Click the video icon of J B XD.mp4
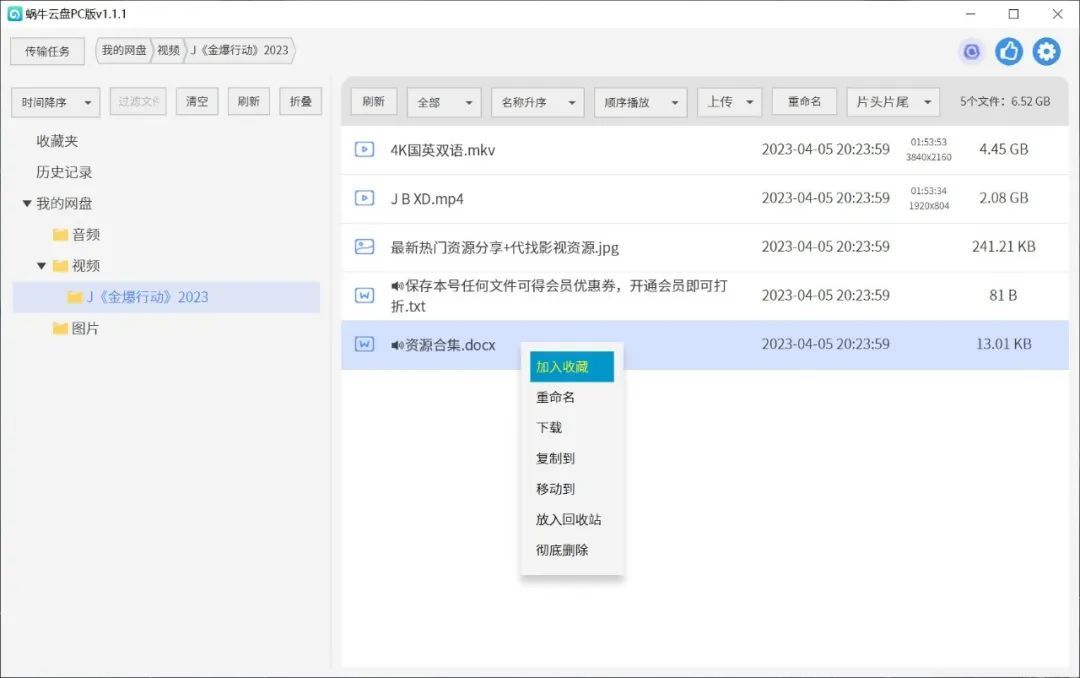The image size is (1080, 678). tap(364, 198)
